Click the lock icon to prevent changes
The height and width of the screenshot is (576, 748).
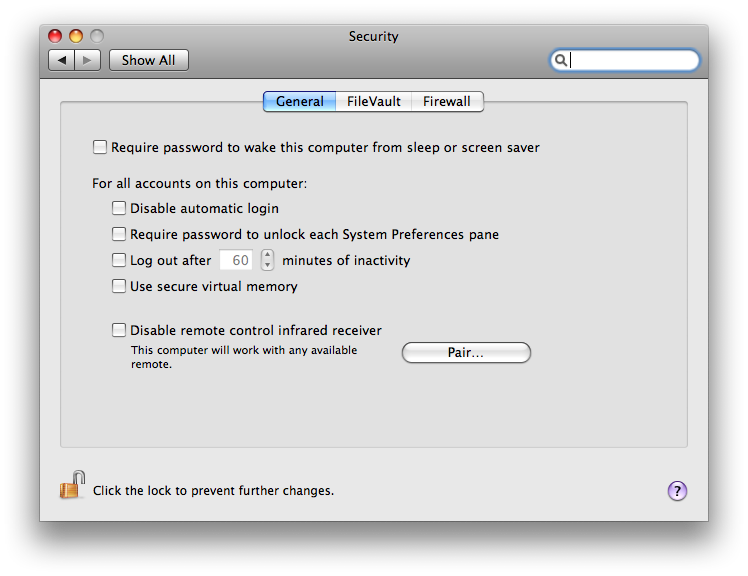coord(72,486)
